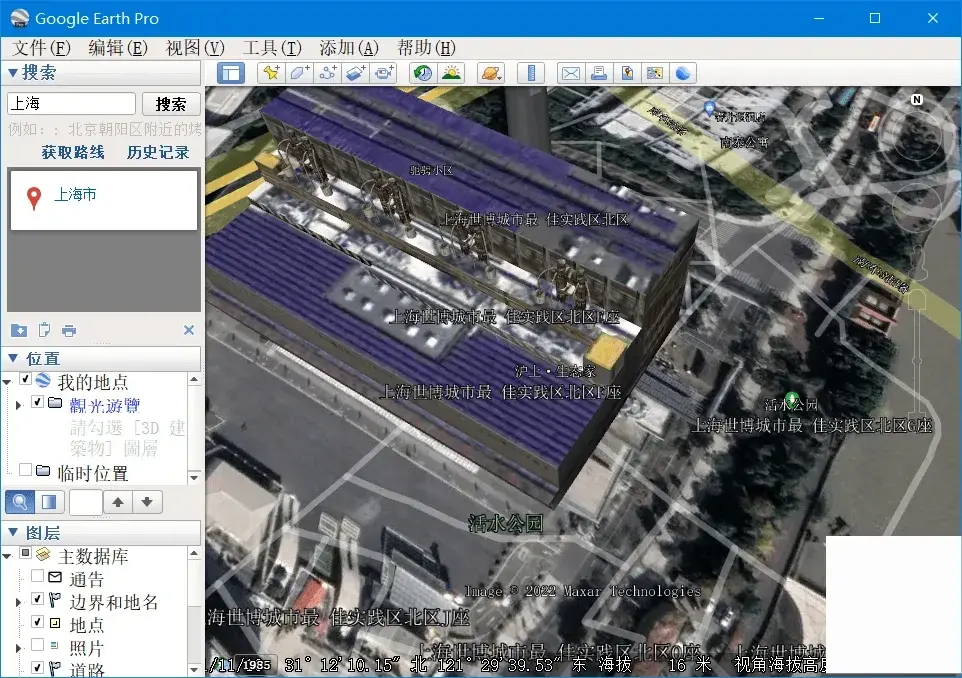Open the 添加(A) menu
Image resolution: width=962 pixels, height=678 pixels.
click(x=349, y=47)
